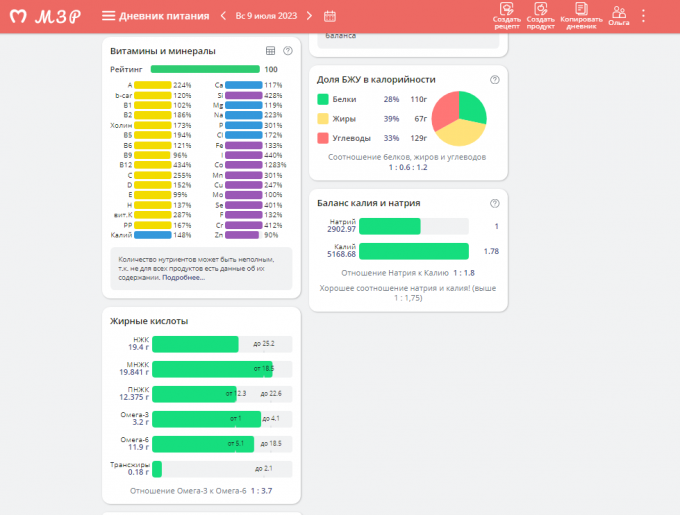The height and width of the screenshot is (515, 680).
Task: Go to the previous day with left arrow
Action: pos(223,16)
